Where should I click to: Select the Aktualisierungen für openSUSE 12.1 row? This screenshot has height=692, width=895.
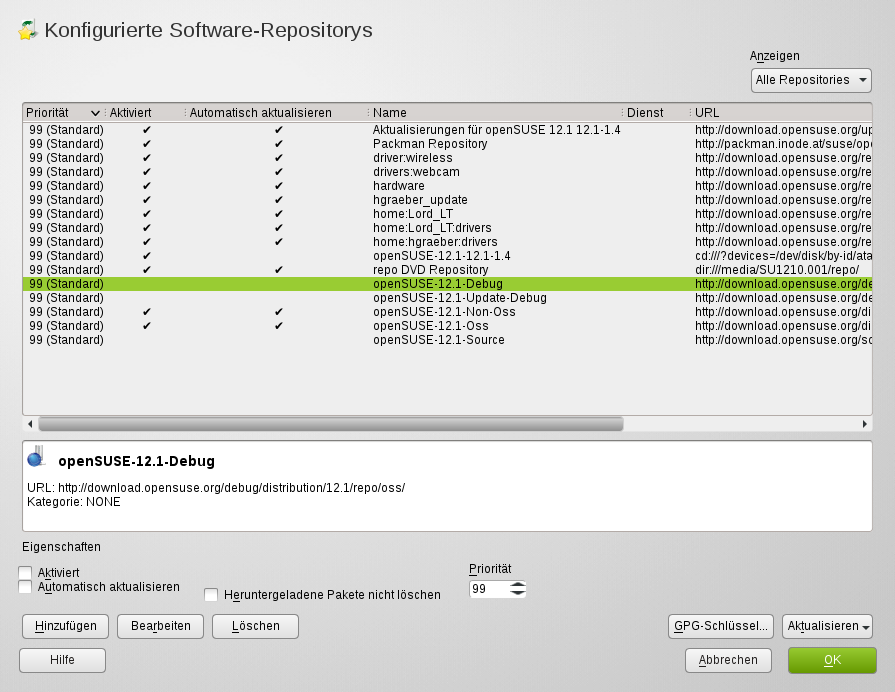point(448,130)
